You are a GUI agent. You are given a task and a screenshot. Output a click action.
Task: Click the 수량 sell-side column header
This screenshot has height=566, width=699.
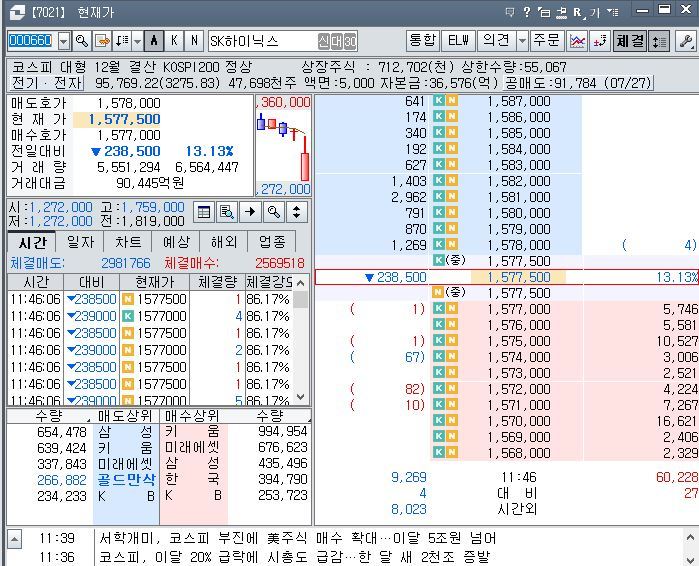tap(49, 416)
